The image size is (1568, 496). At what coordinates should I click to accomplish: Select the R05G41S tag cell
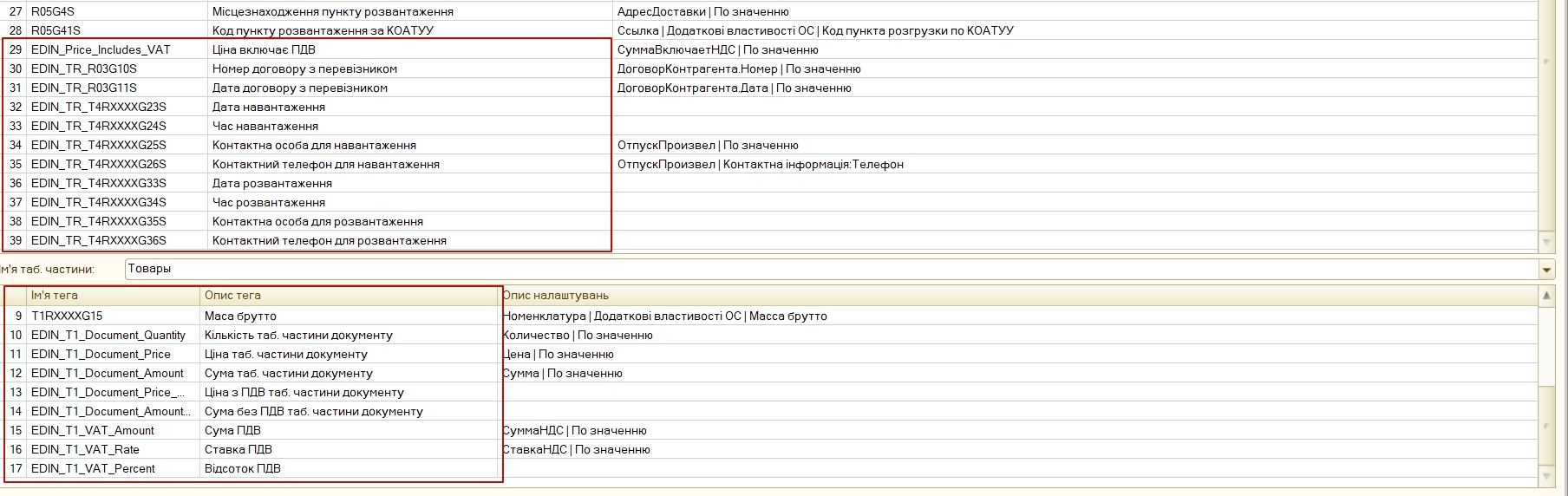click(x=118, y=30)
